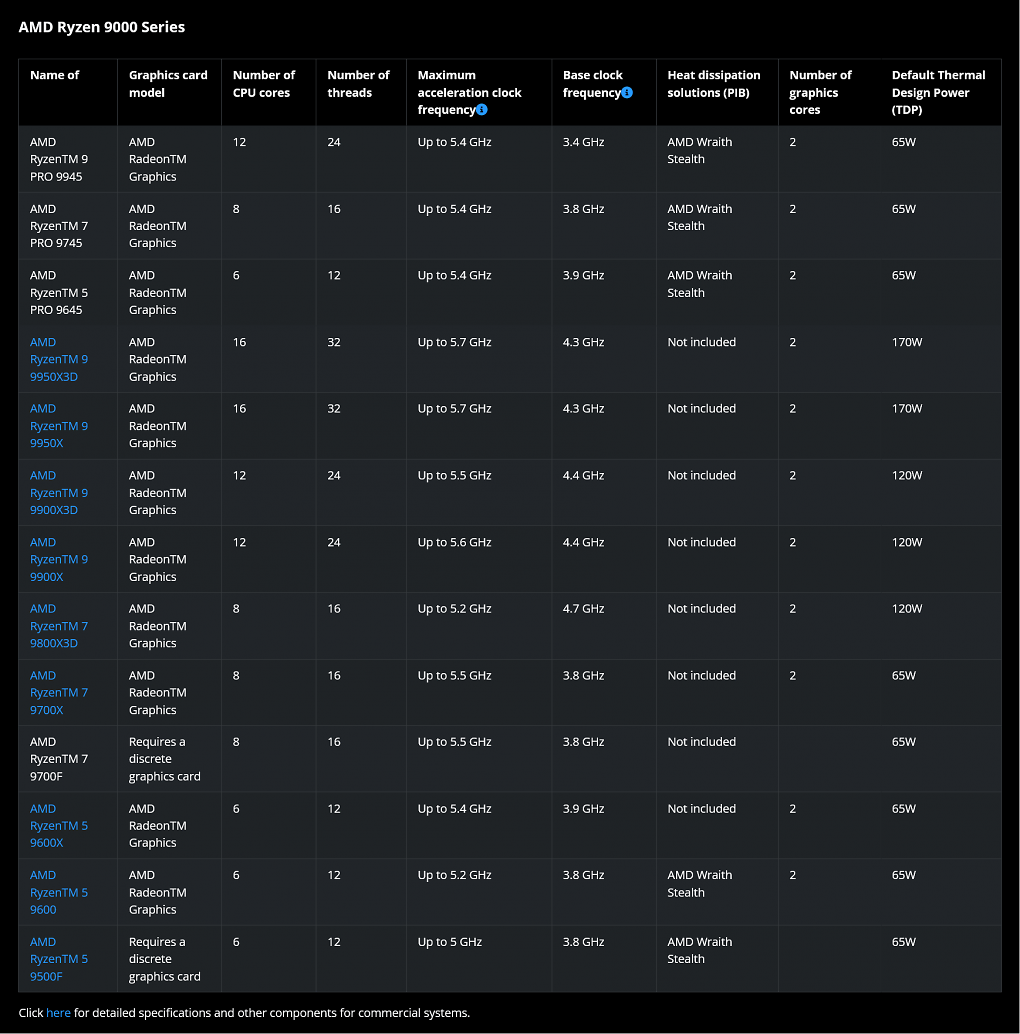
Task: Open the AMD Ryzen 5 9600 link
Action: click(59, 892)
